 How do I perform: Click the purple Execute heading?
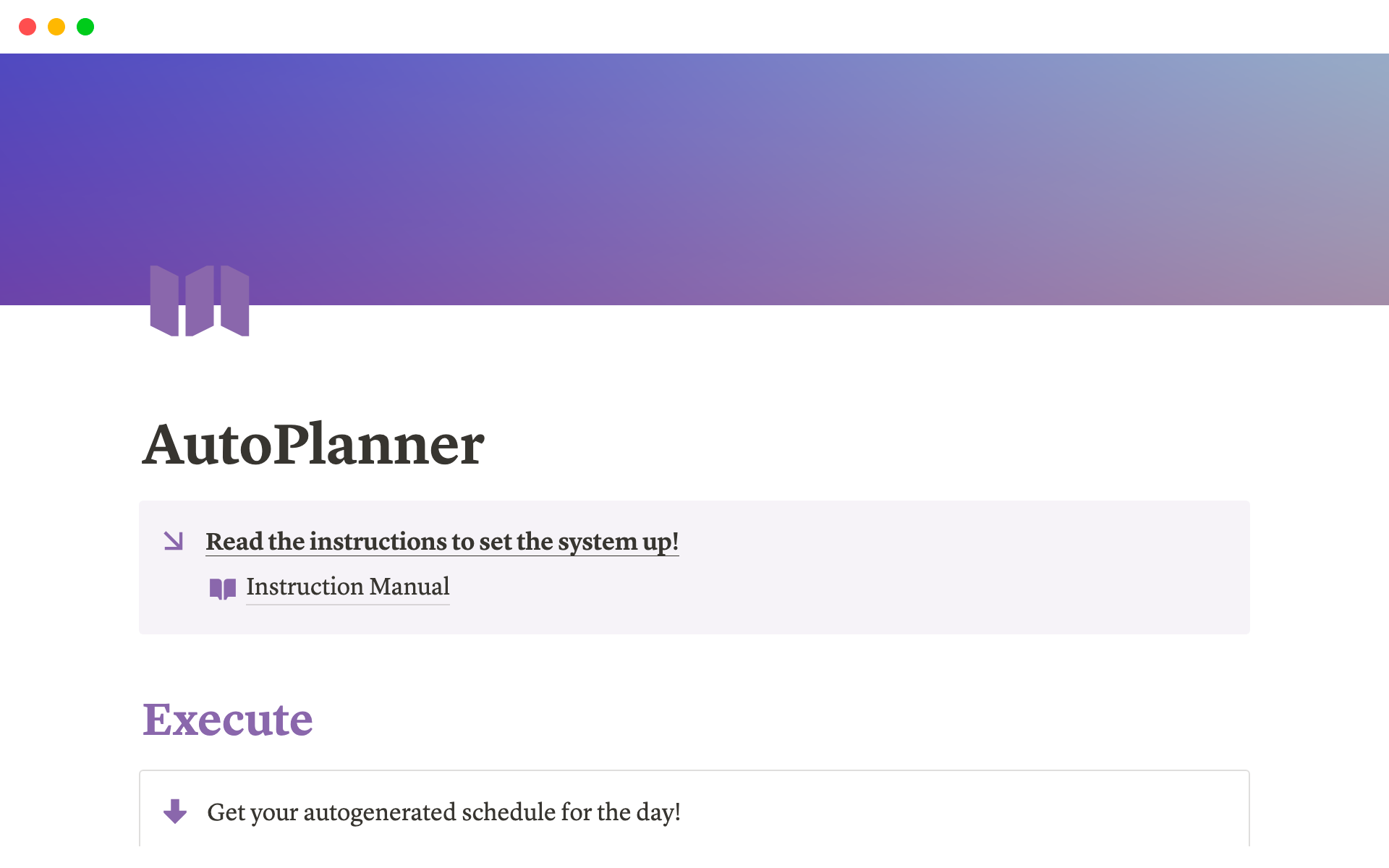coord(227,720)
